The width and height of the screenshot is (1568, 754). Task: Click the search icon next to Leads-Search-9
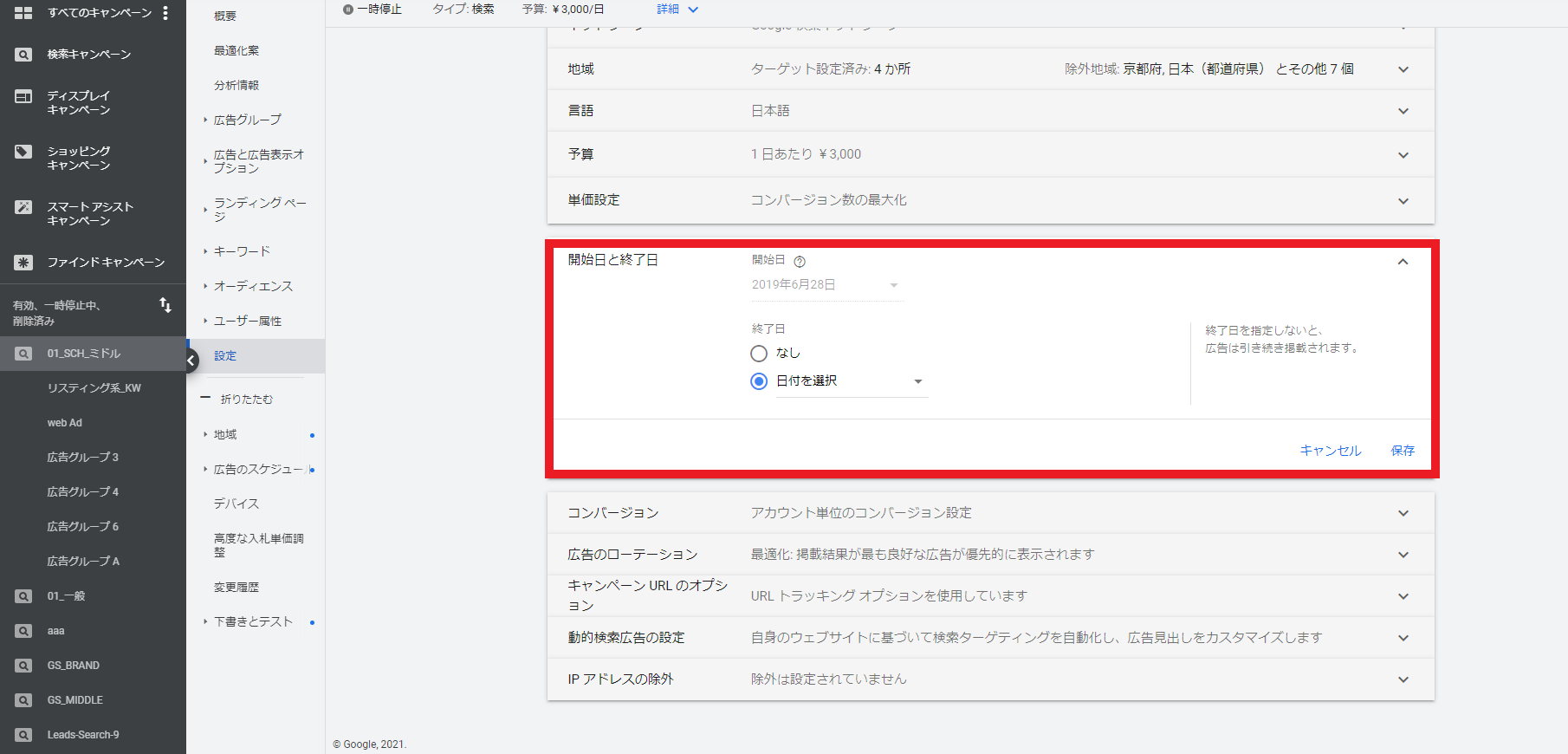[23, 735]
